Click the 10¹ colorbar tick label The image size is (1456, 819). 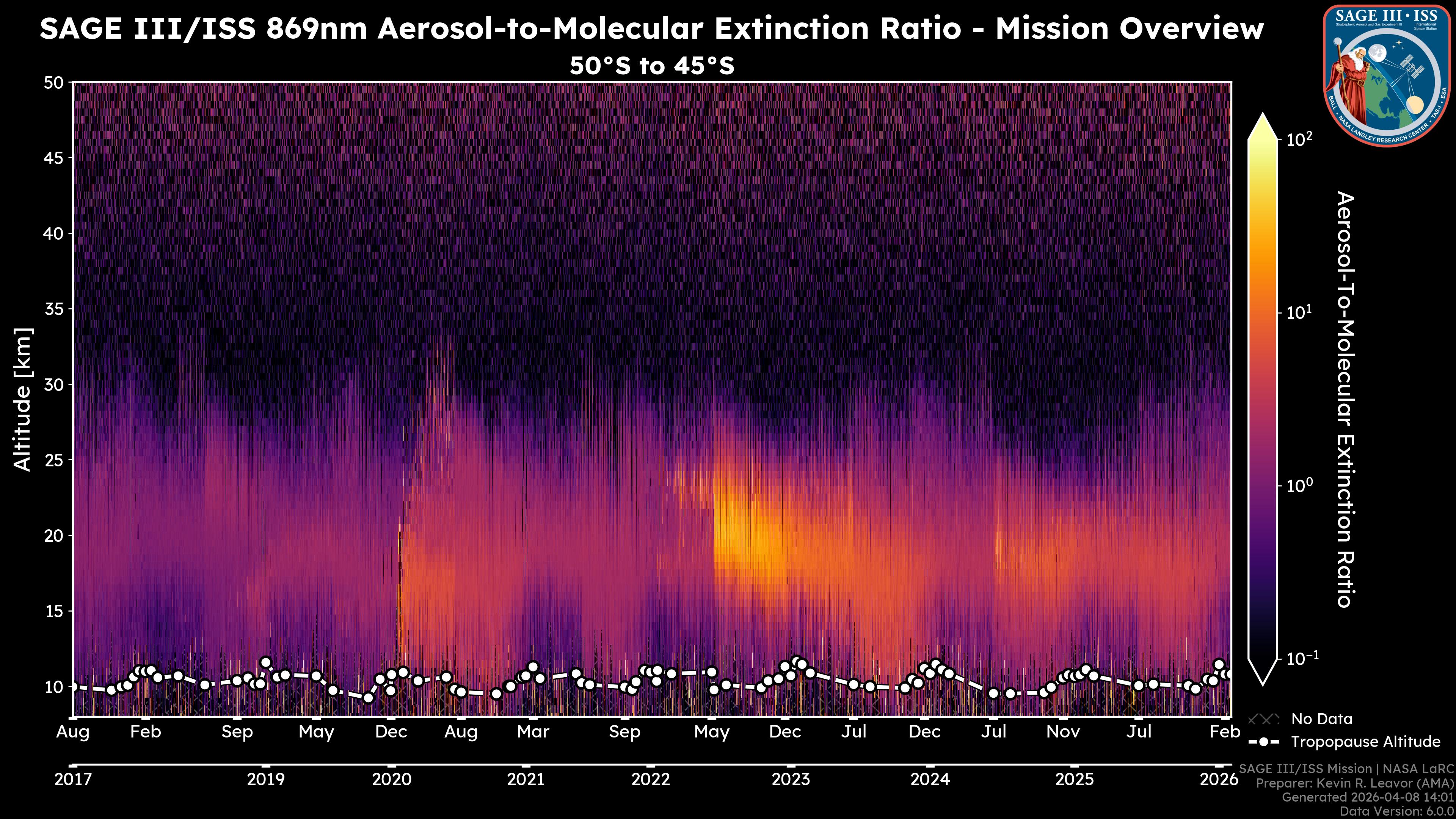point(1299,312)
